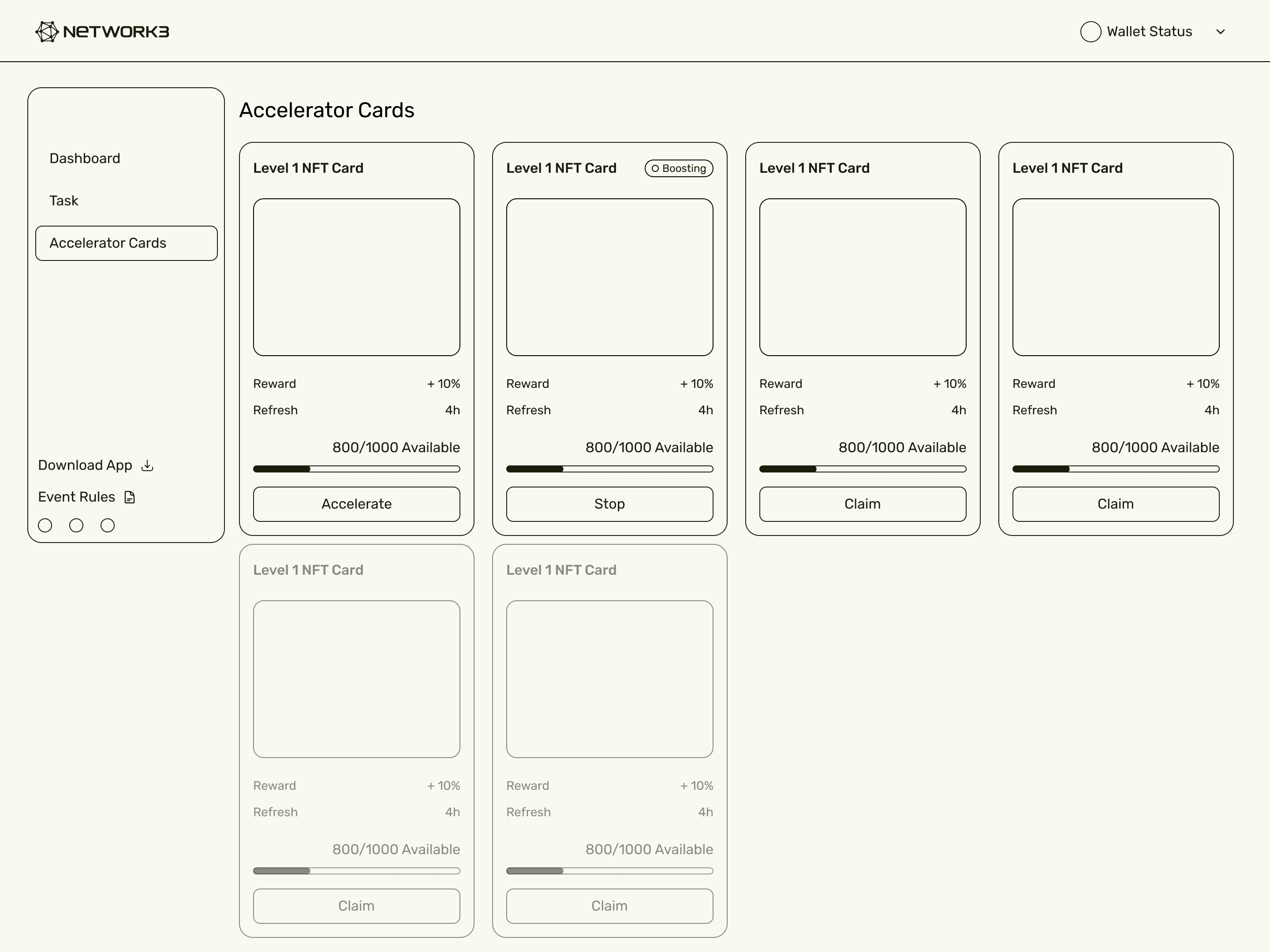Click the download icon beside Download App
The height and width of the screenshot is (952, 1270).
(148, 465)
